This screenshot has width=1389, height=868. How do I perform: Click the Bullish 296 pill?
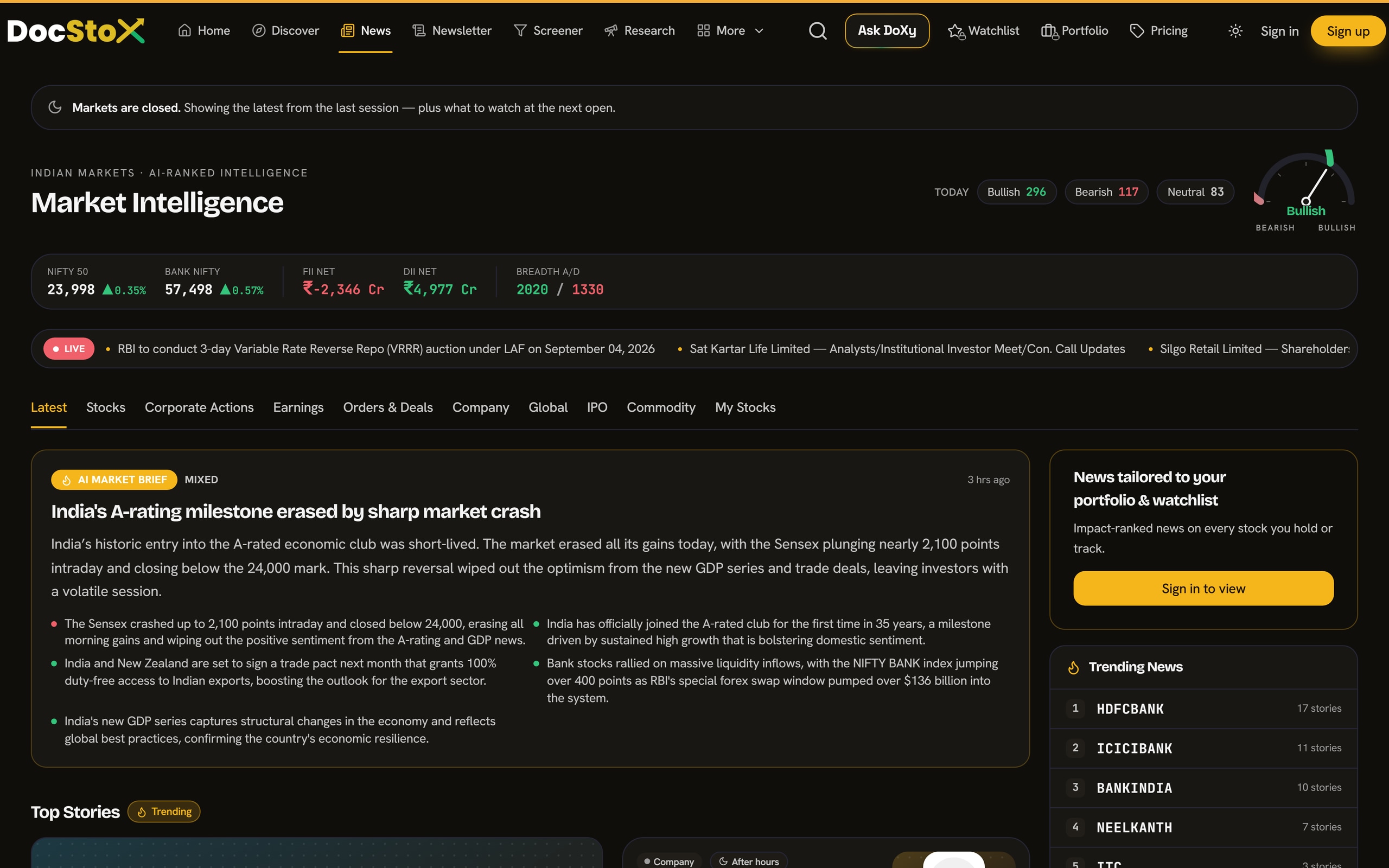pos(1016,192)
